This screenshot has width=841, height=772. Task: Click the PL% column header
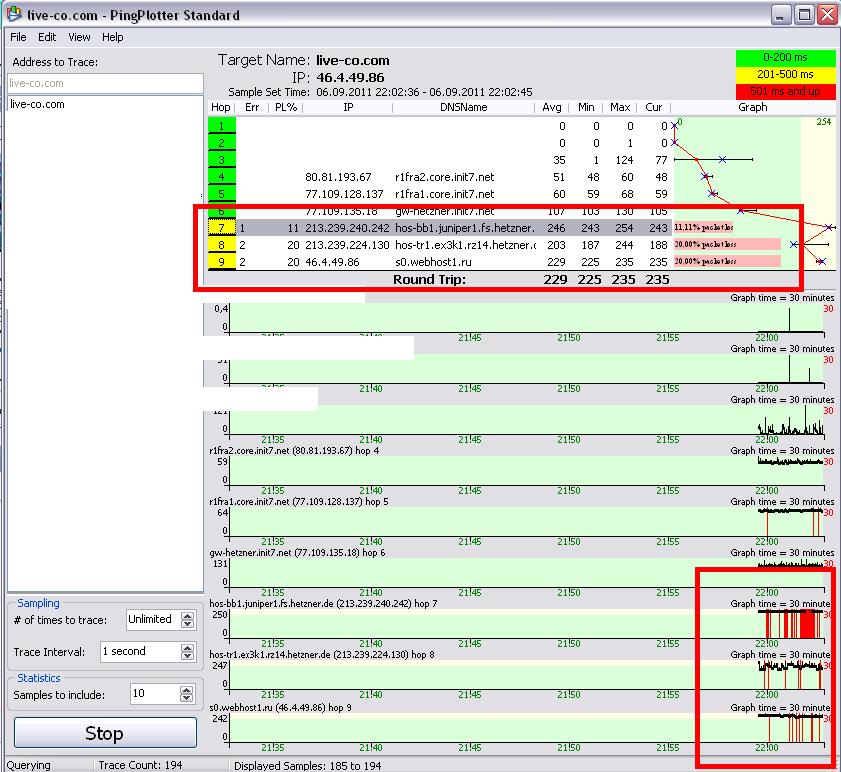pyautogui.click(x=286, y=107)
